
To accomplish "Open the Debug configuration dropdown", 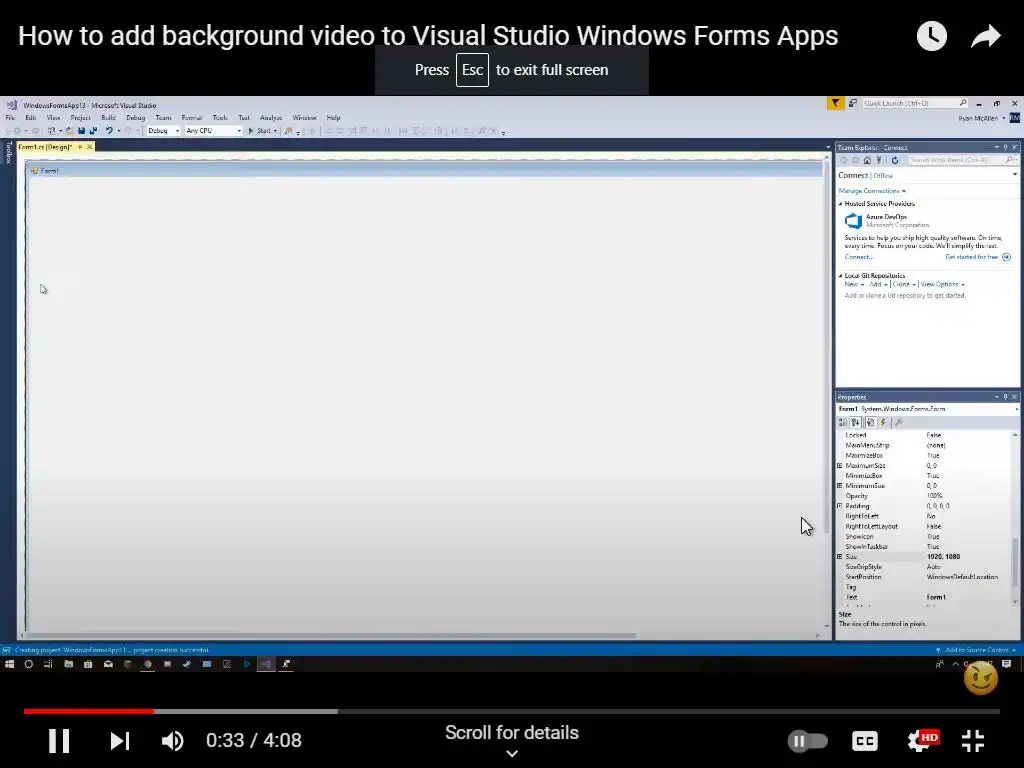I will [x=163, y=131].
